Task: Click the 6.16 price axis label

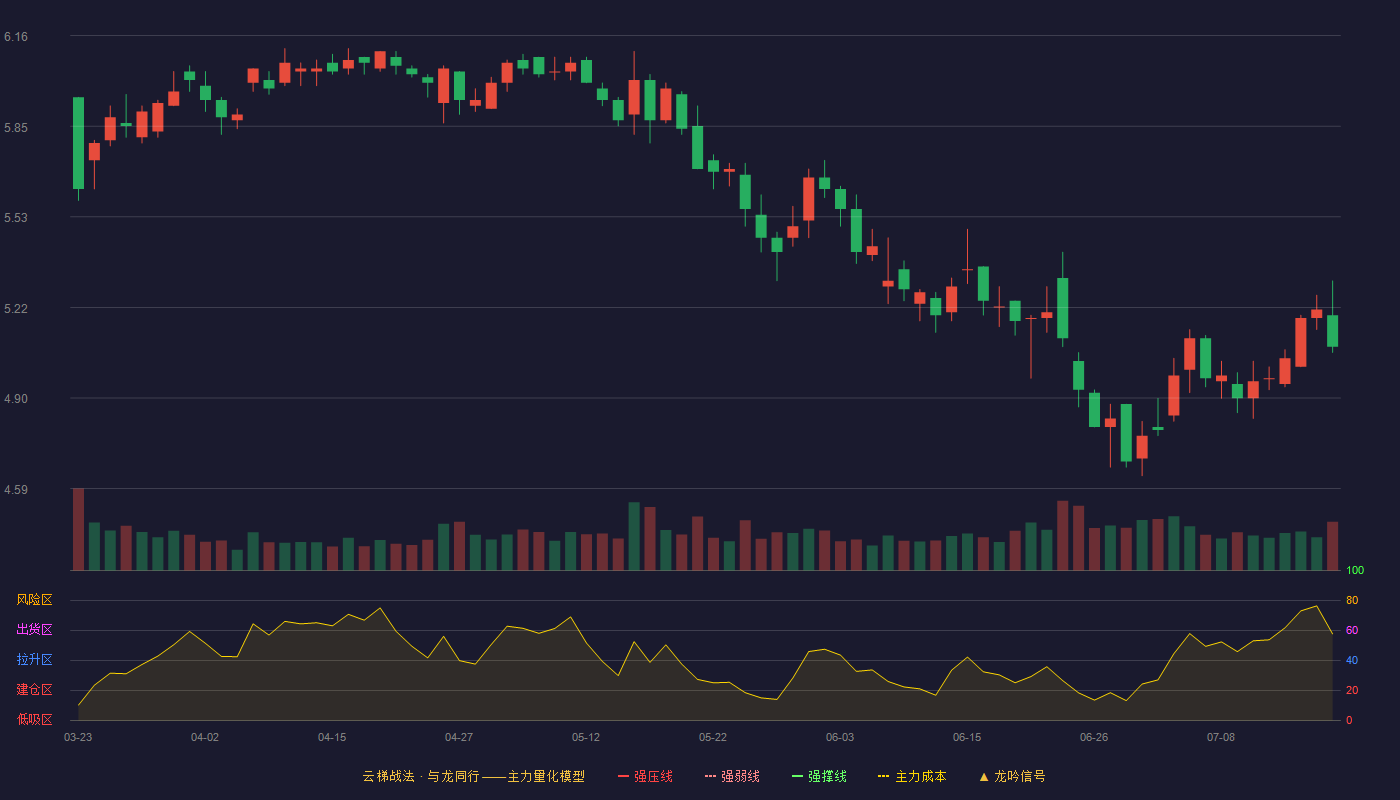Action: [16, 37]
